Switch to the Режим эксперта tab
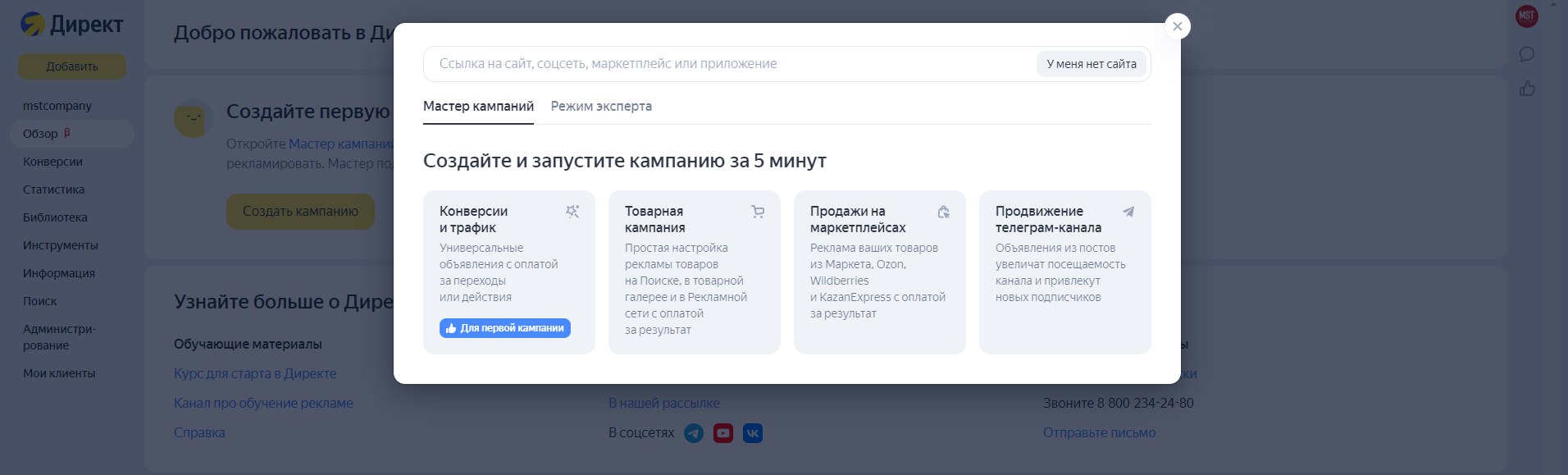The image size is (1568, 475). (601, 107)
